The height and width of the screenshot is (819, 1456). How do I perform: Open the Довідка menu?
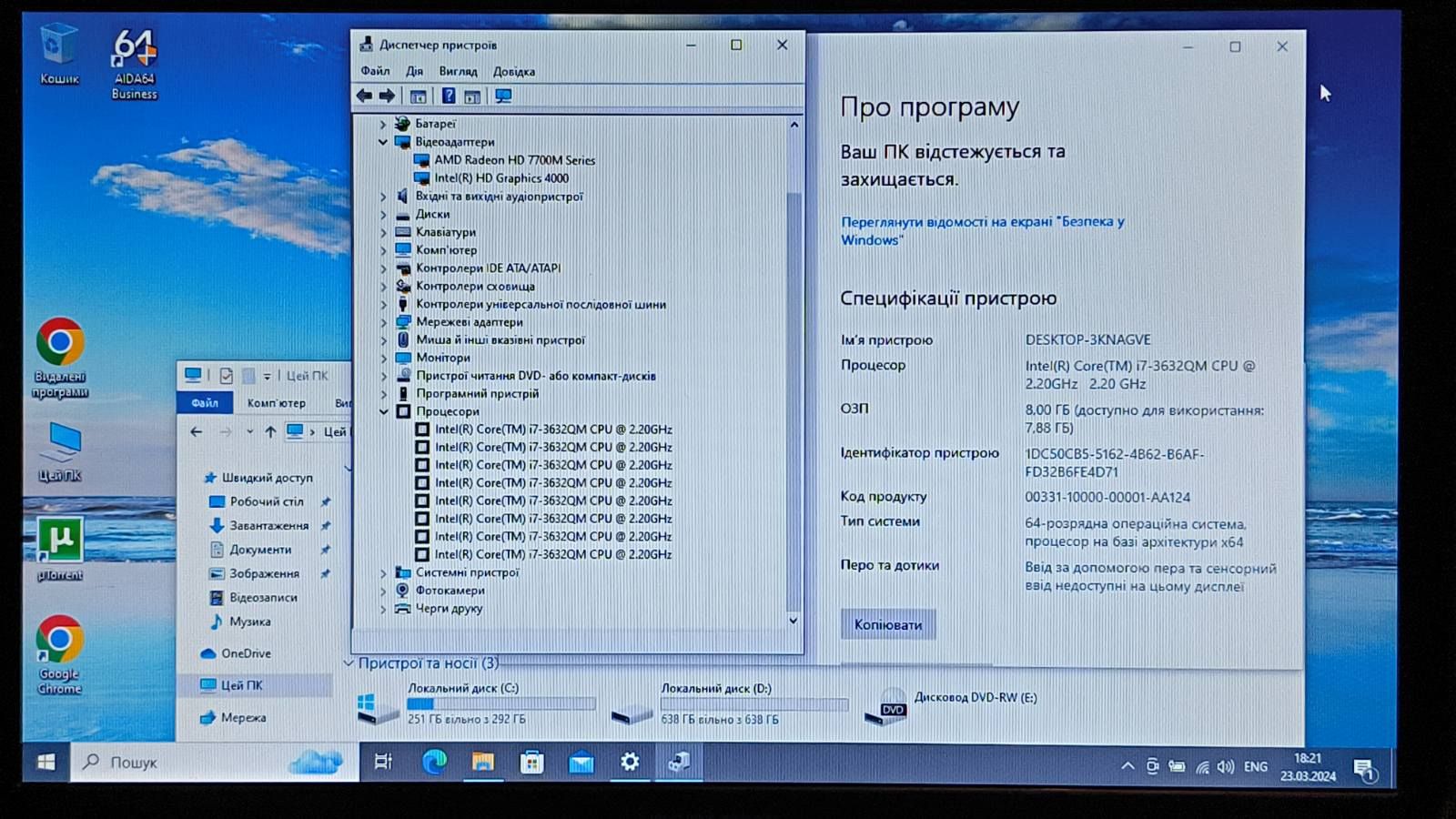[514, 71]
